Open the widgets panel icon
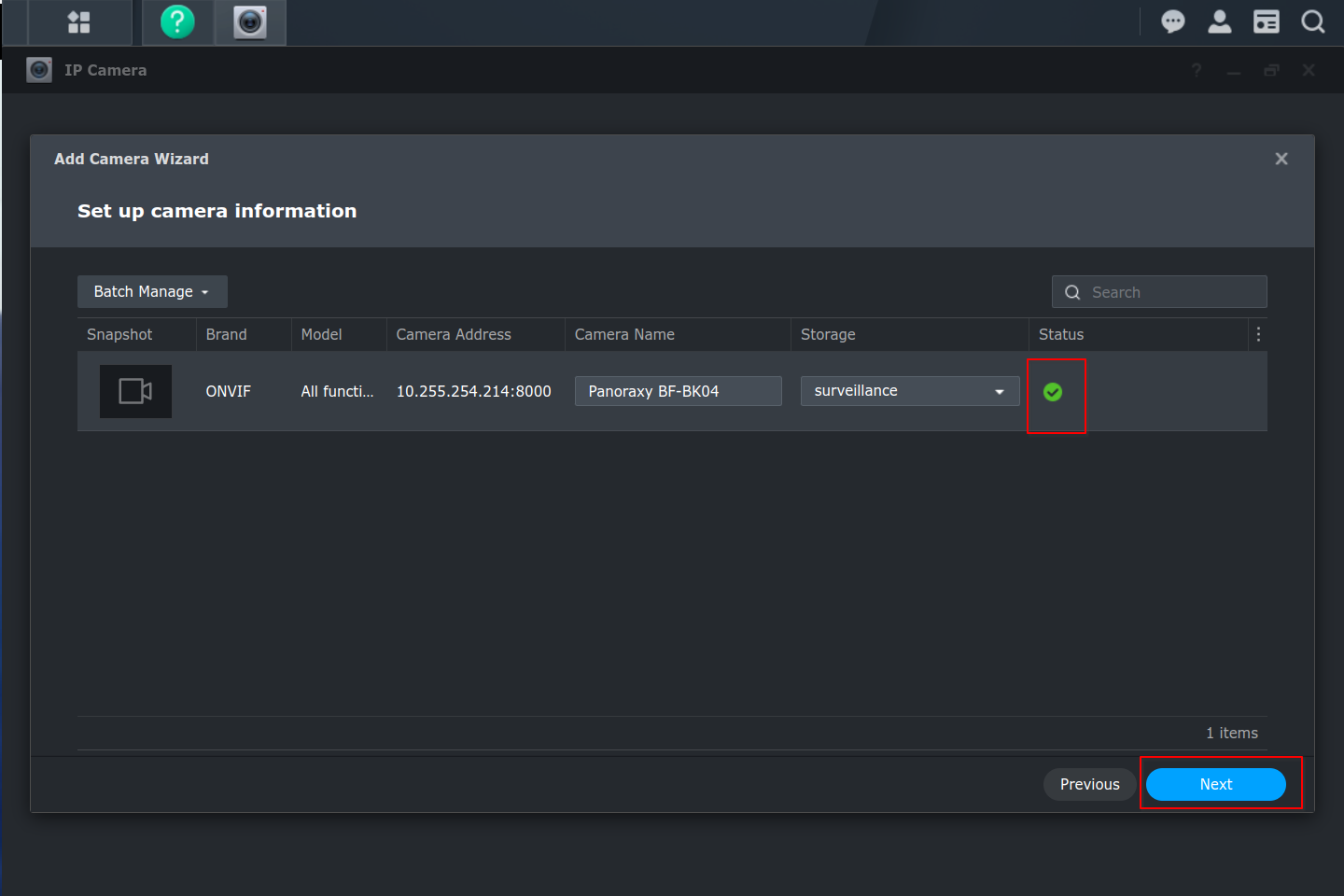 [x=1266, y=21]
